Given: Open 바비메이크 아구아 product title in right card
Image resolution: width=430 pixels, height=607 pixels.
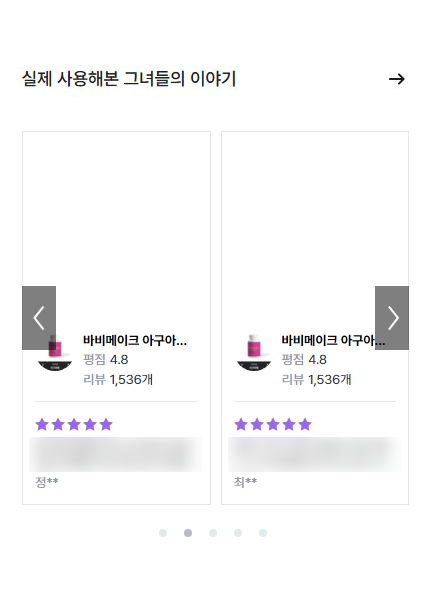Looking at the screenshot, I should (333, 340).
